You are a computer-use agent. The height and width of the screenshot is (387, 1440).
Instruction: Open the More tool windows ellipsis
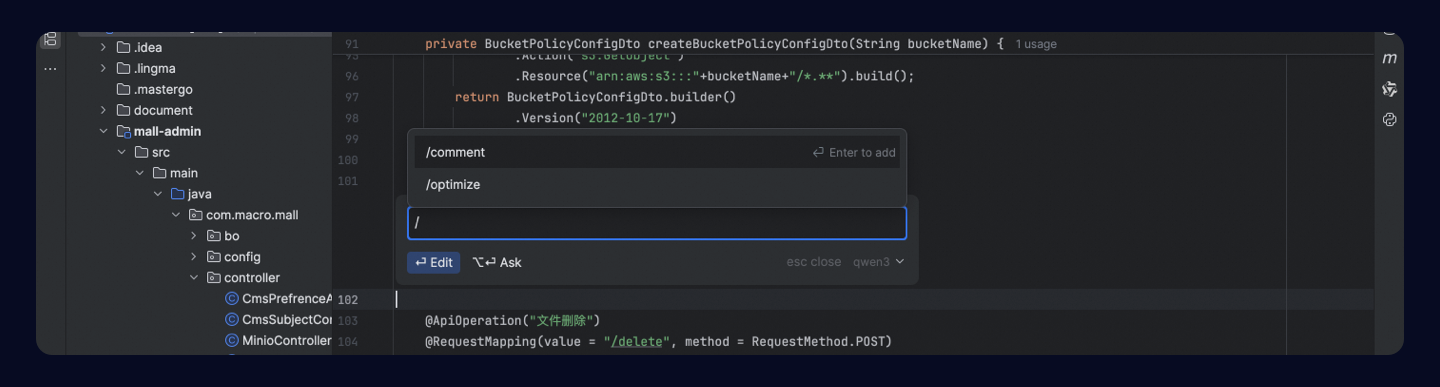pos(50,69)
